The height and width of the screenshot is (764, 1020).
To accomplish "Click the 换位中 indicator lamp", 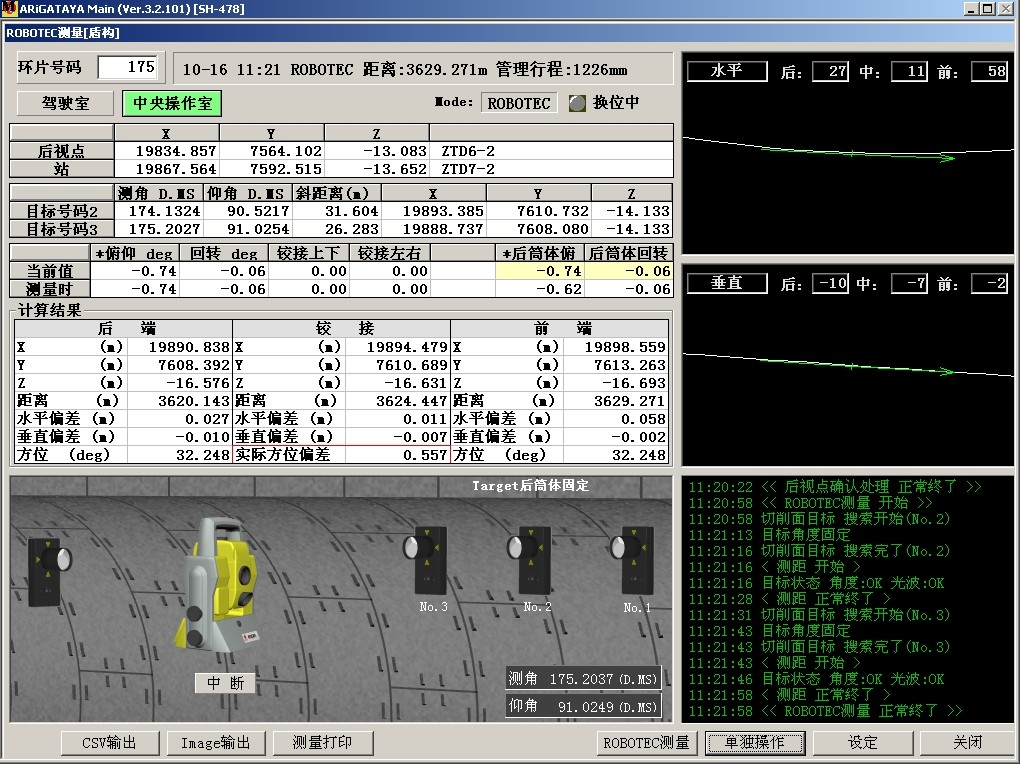I will coord(577,103).
